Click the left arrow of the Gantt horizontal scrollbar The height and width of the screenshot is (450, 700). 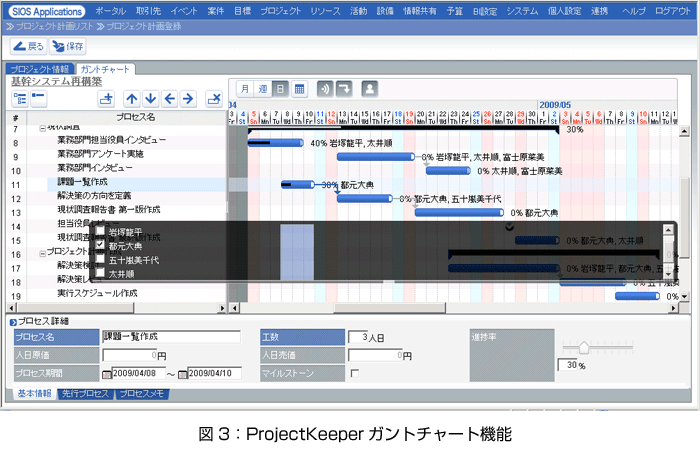click(234, 308)
